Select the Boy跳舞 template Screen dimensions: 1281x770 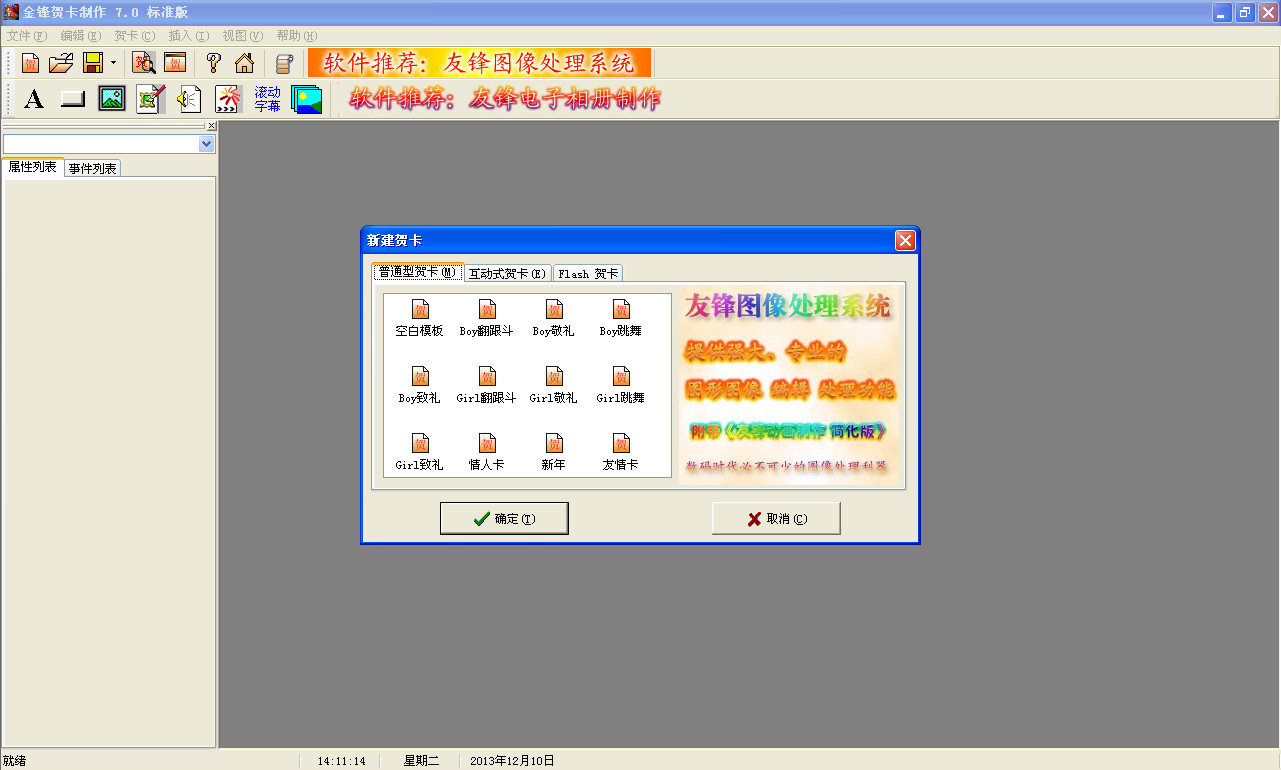(x=621, y=318)
